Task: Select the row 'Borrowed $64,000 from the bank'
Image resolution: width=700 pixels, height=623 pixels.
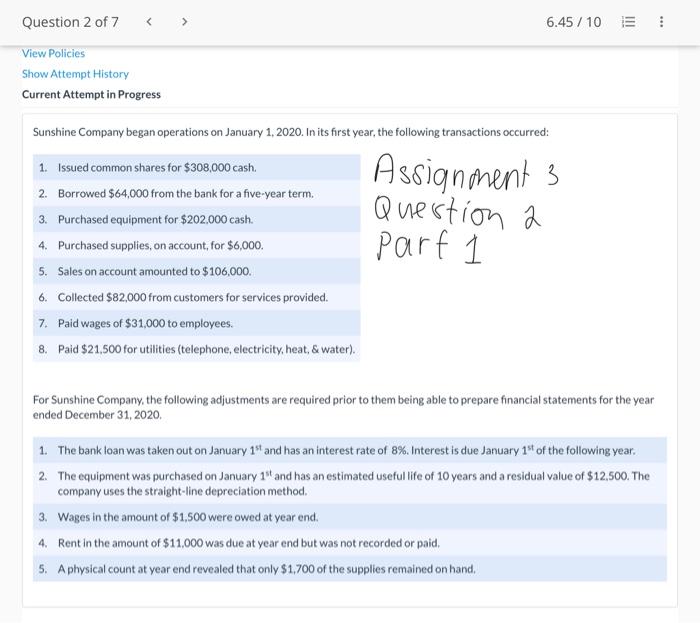Action: (196, 193)
